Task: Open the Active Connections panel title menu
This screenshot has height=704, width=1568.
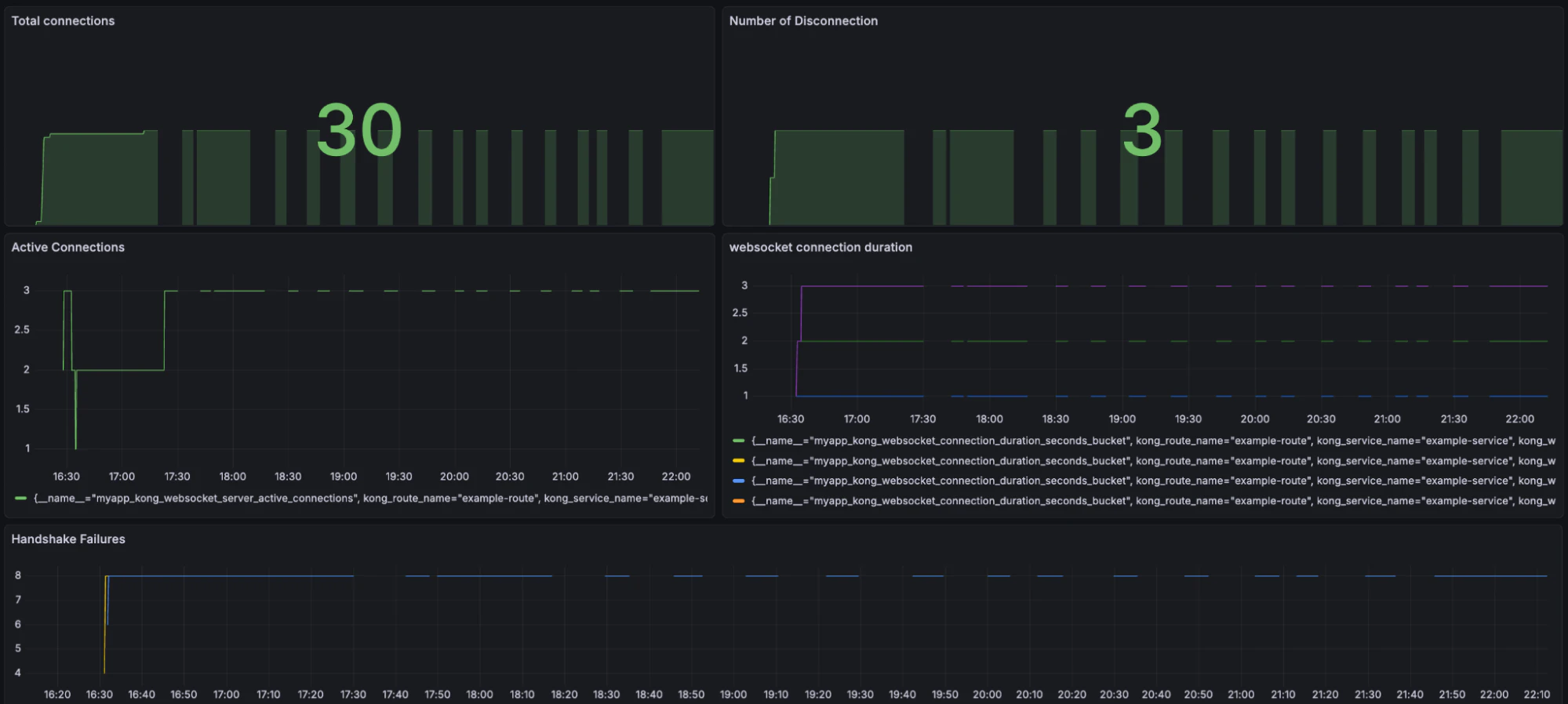Action: pos(67,247)
